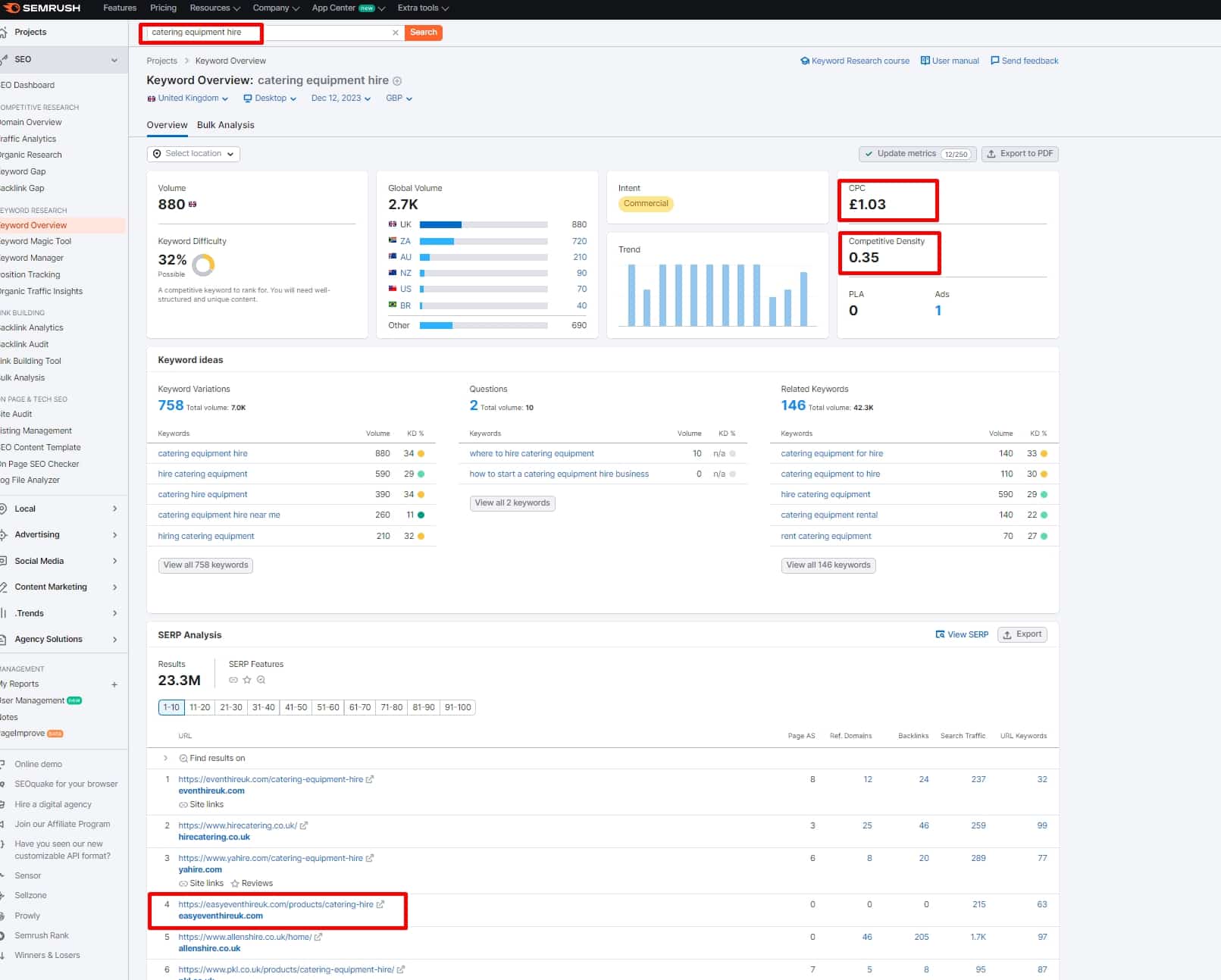Open 'catering equipment hire near me' keyword
The height and width of the screenshot is (980, 1221).
(x=219, y=515)
